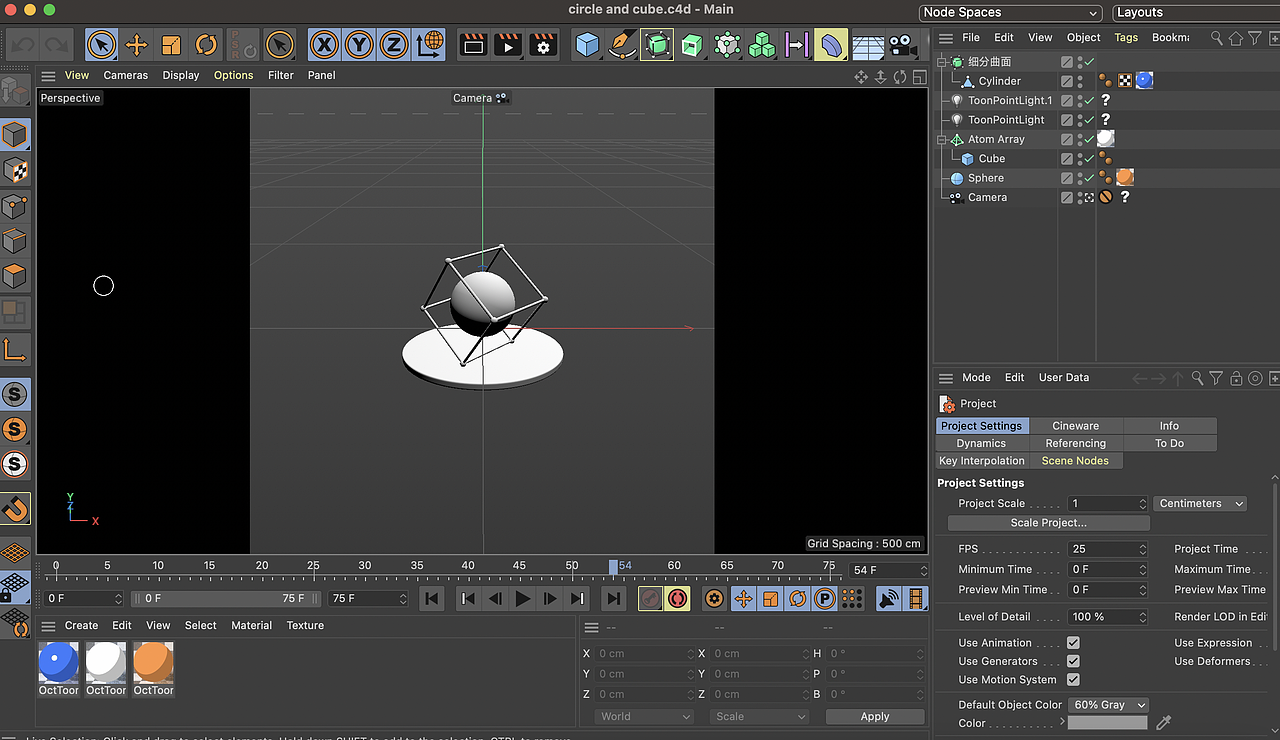Open viewport Display menu
The height and width of the screenshot is (740, 1280).
tap(181, 75)
